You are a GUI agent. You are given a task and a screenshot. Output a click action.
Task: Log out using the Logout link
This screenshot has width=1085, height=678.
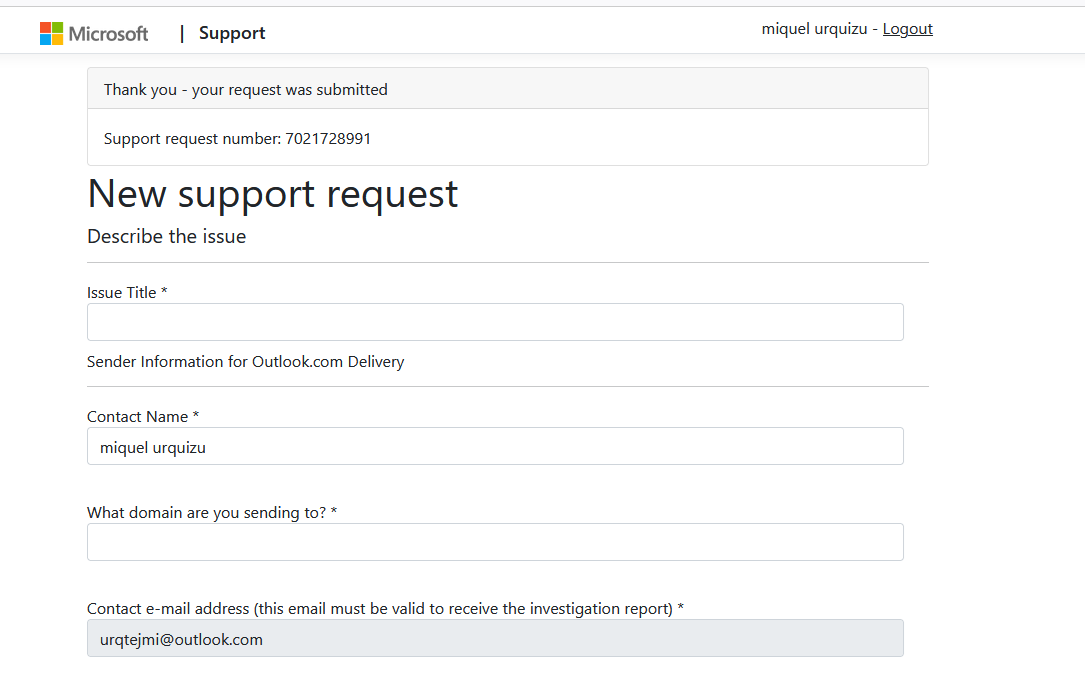coord(907,29)
